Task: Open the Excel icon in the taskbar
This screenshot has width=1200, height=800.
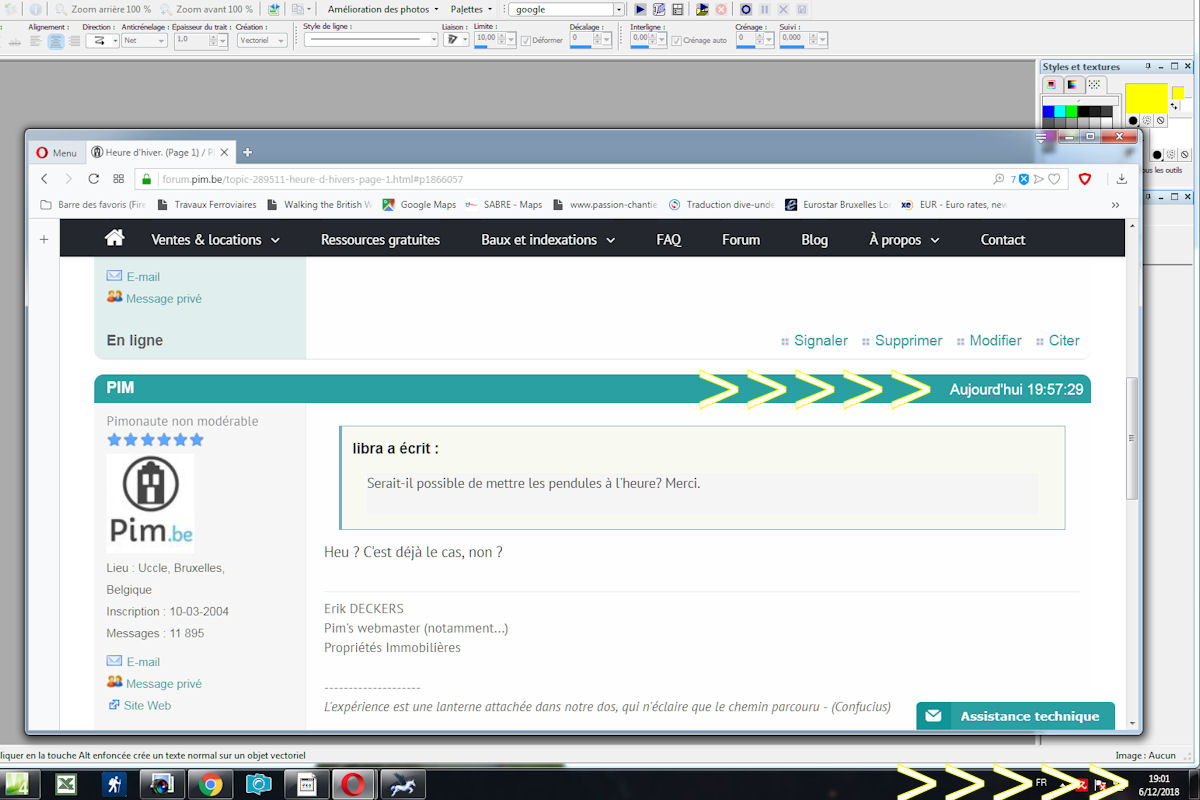Action: 66,784
